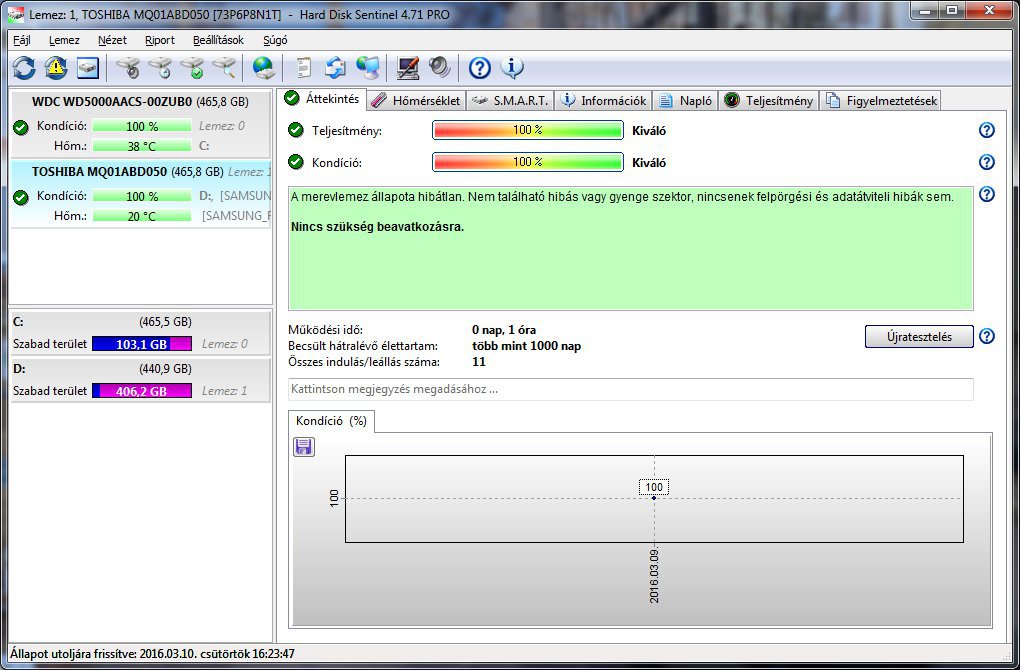
Task: Click the text 'több mint 1000 nap'
Action: click(526, 346)
